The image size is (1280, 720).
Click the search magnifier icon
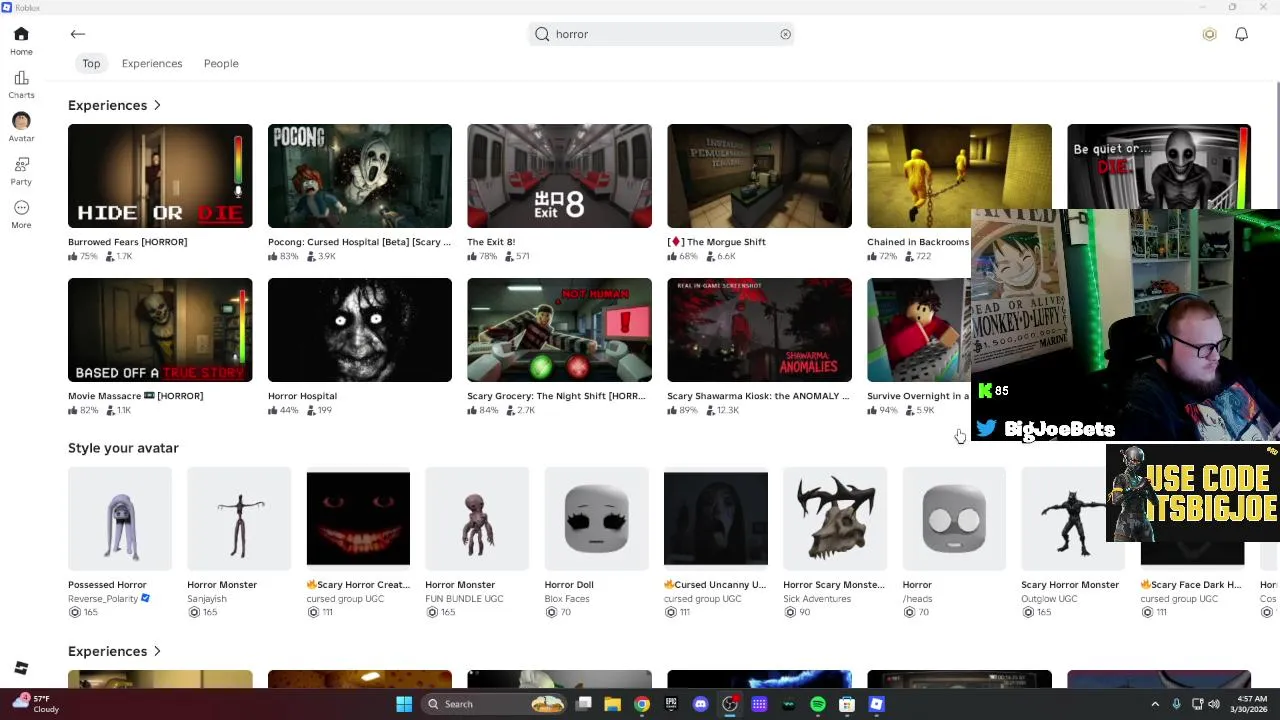542,34
